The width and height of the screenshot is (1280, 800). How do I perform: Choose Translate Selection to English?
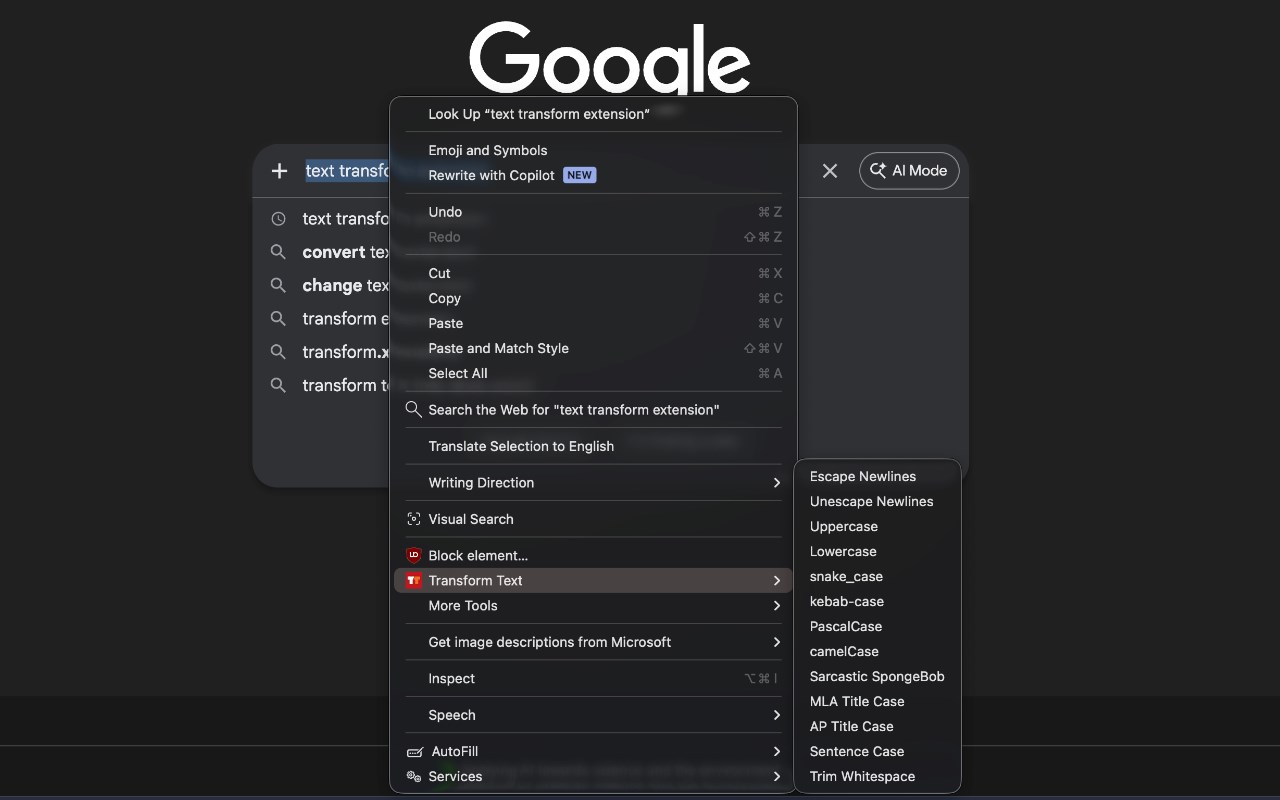coord(593,446)
